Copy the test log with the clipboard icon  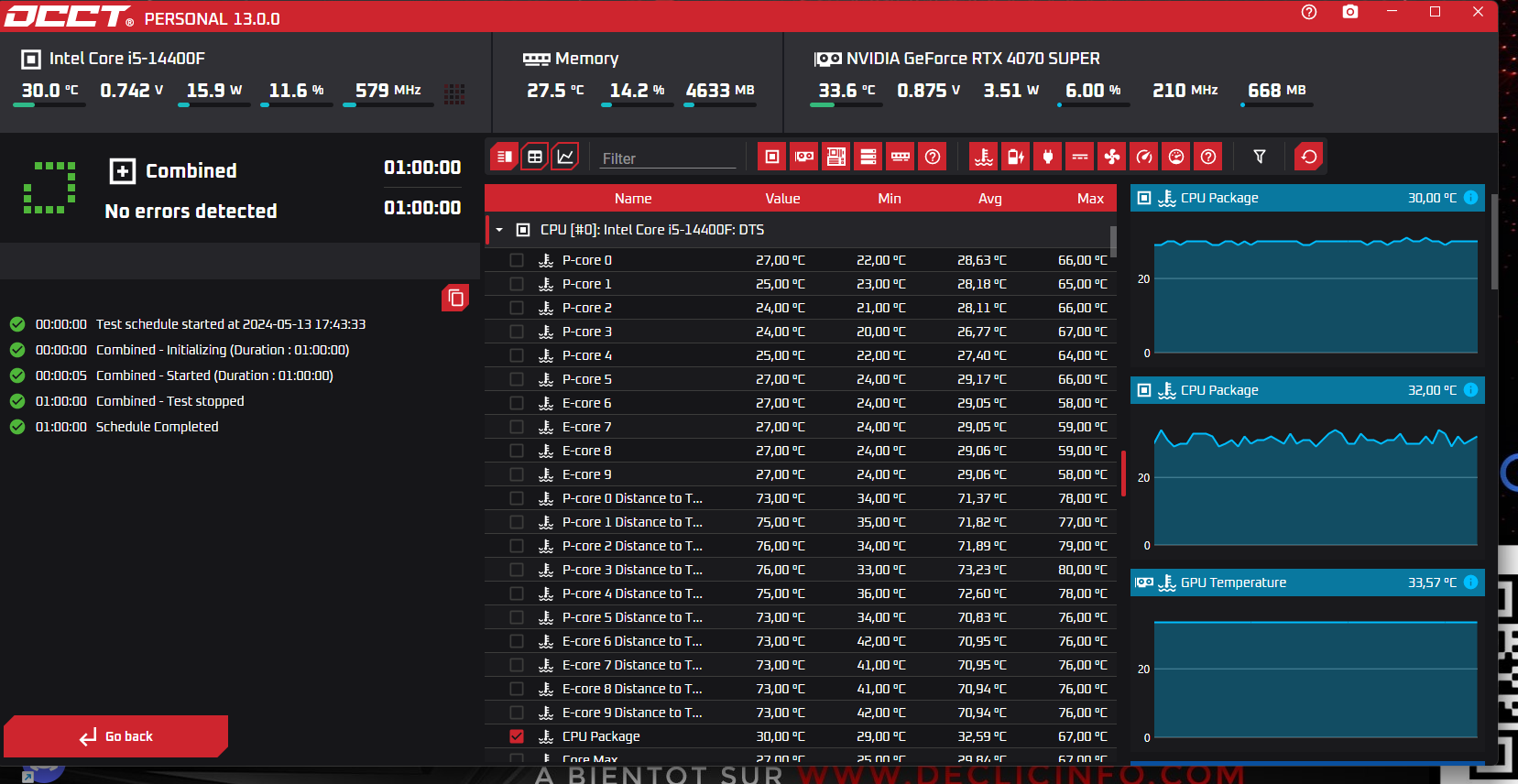pos(455,298)
